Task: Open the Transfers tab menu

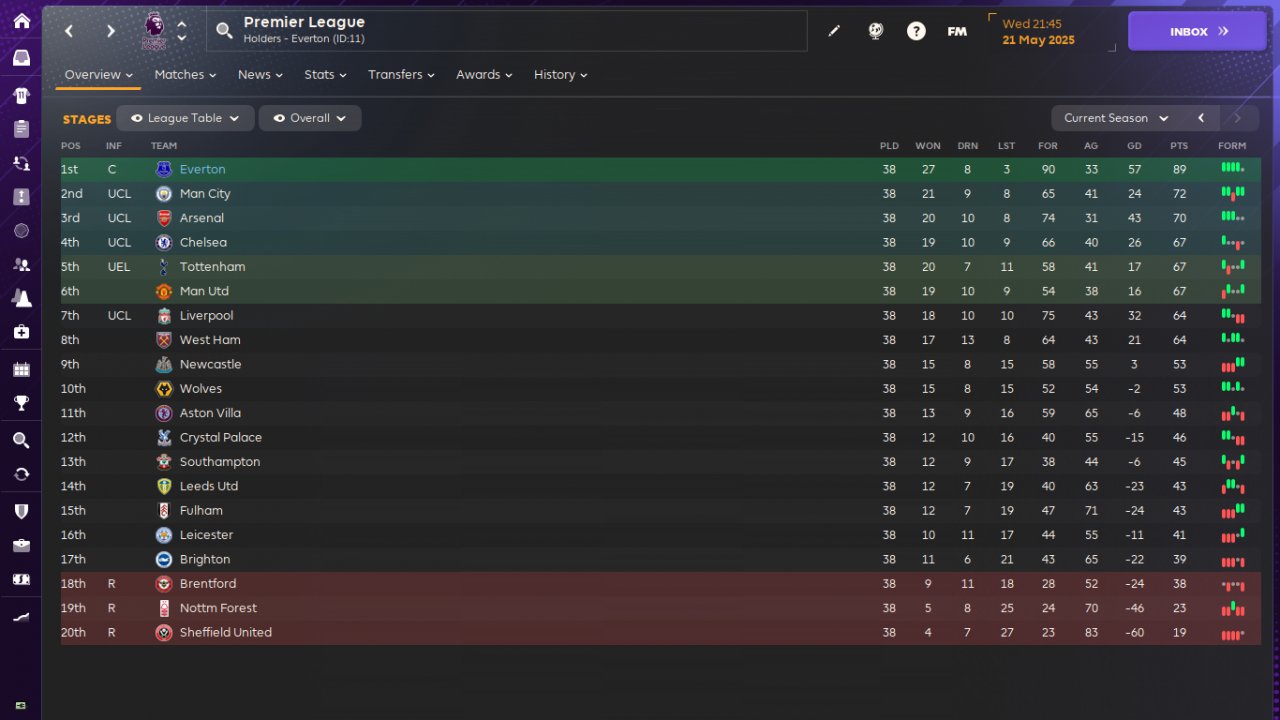Action: tap(401, 75)
